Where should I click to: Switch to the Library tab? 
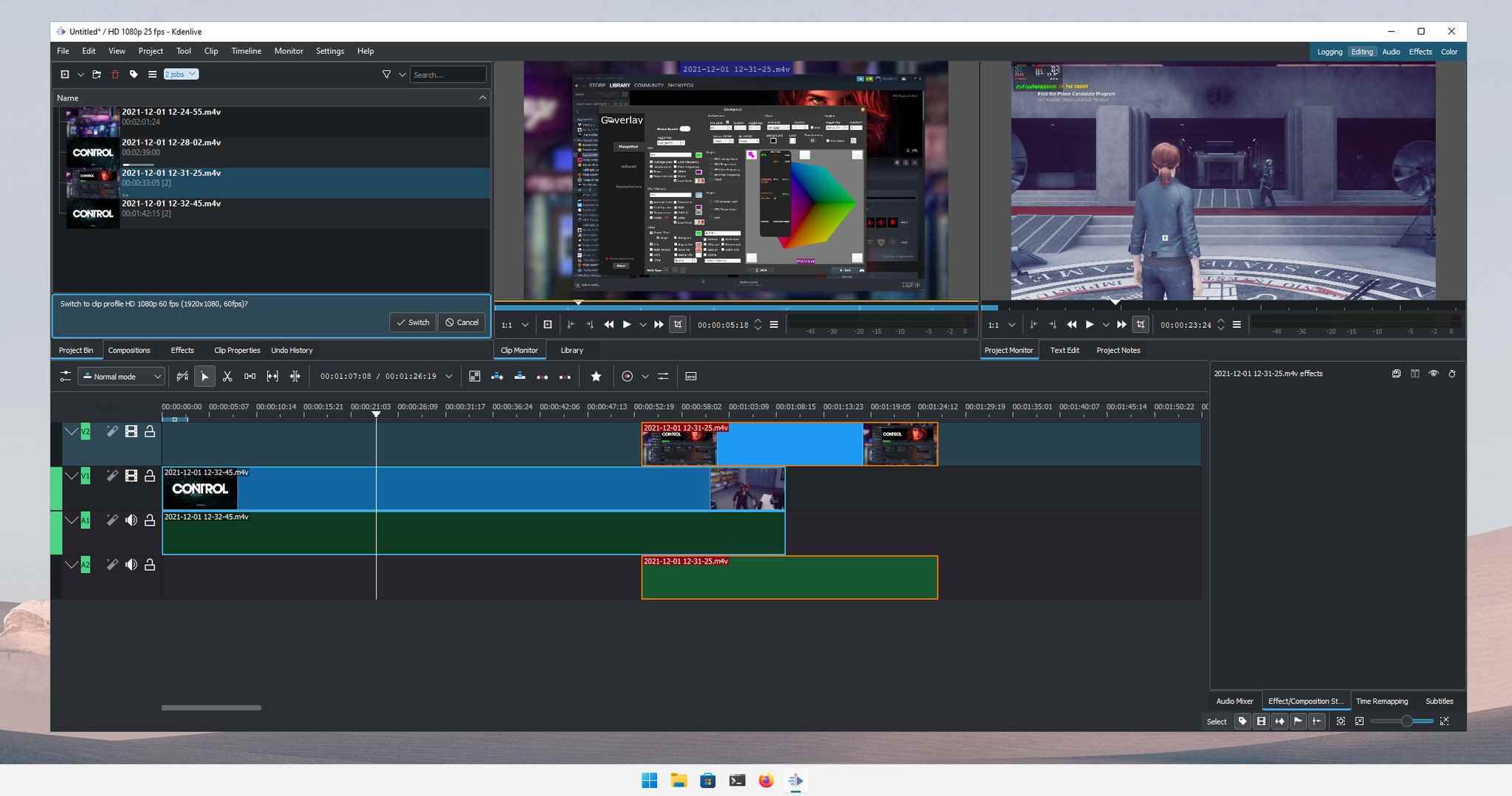click(571, 350)
